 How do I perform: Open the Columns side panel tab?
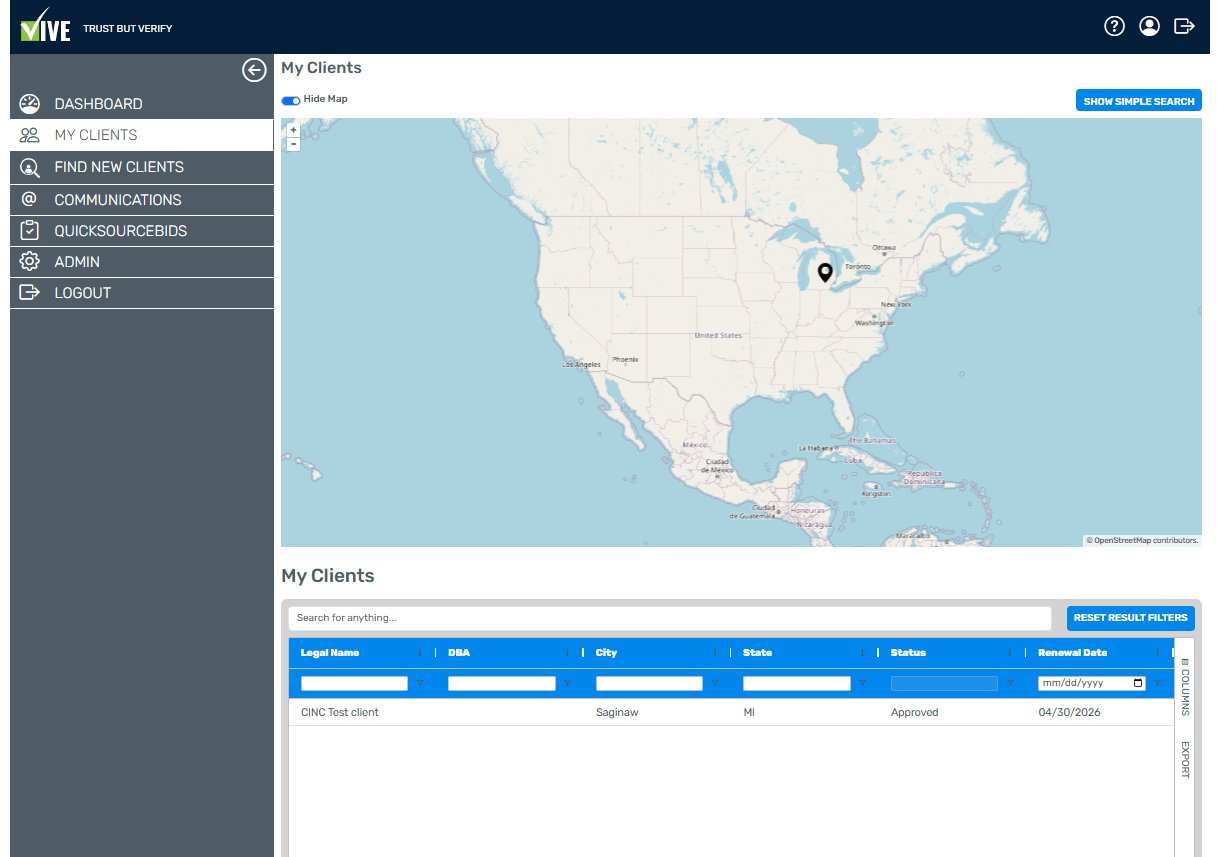(x=1185, y=686)
